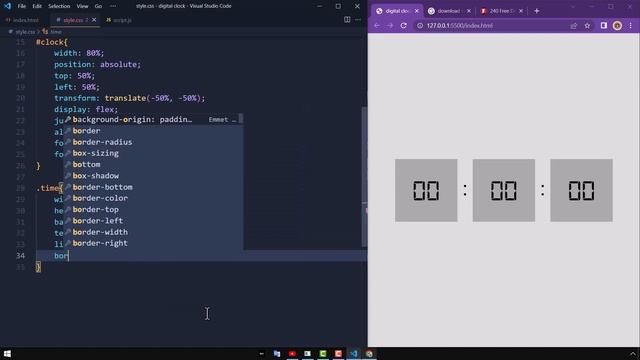The height and width of the screenshot is (360, 640).
Task: Click the transform: translate line
Action: tap(129, 98)
